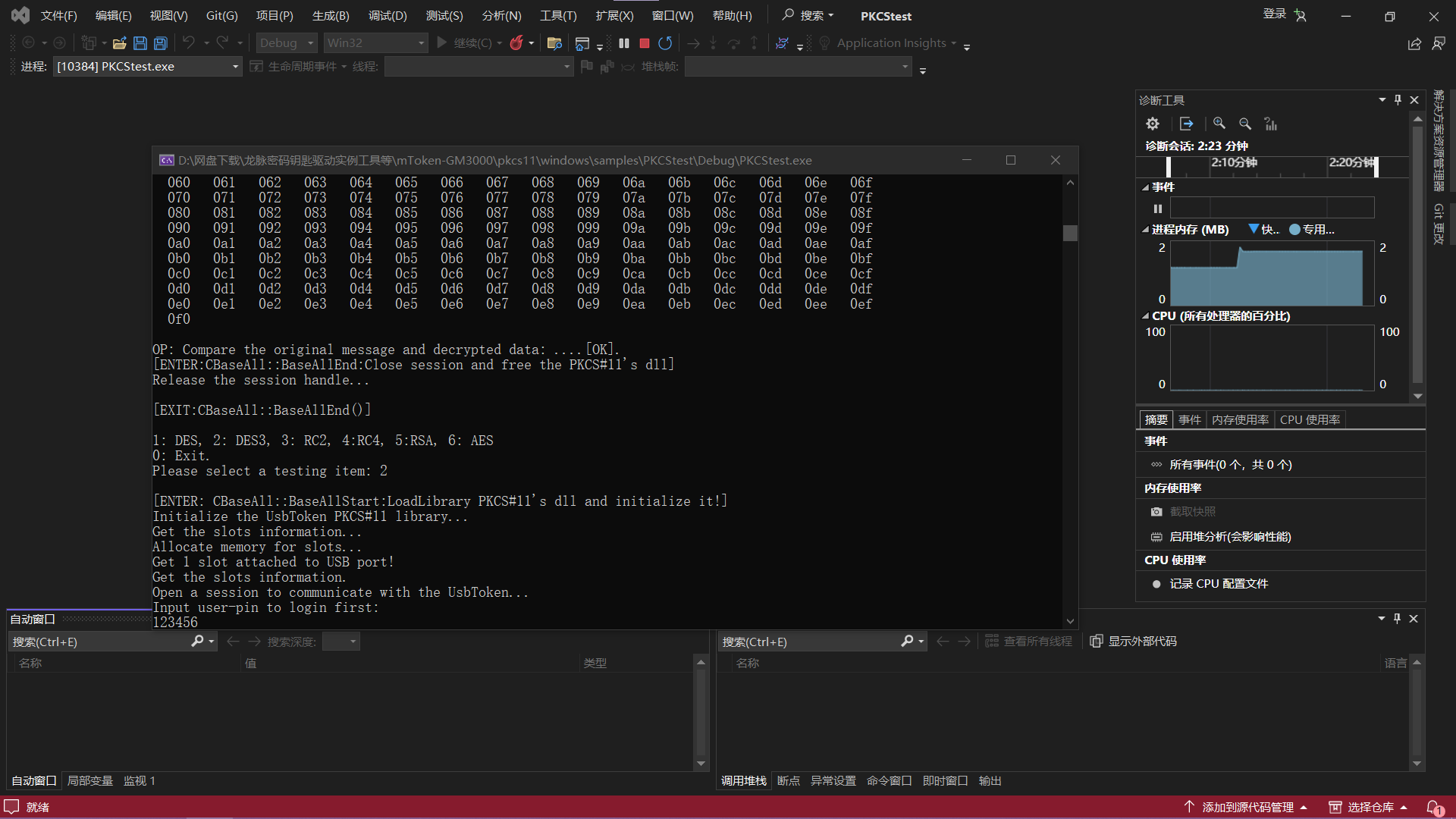Screen dimensions: 1456x819
Task: Enable heap profiling in memory usage
Action: (1229, 537)
